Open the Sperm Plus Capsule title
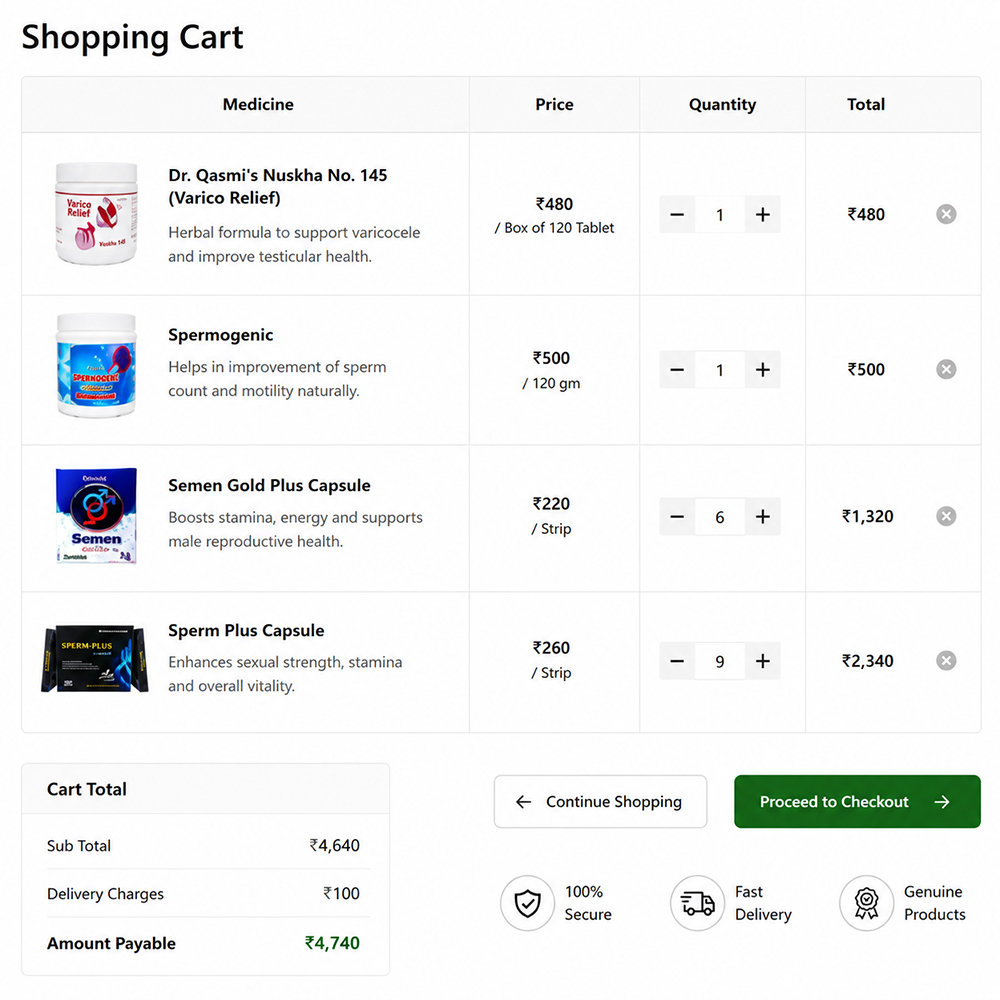This screenshot has width=1000, height=1000. click(x=246, y=630)
